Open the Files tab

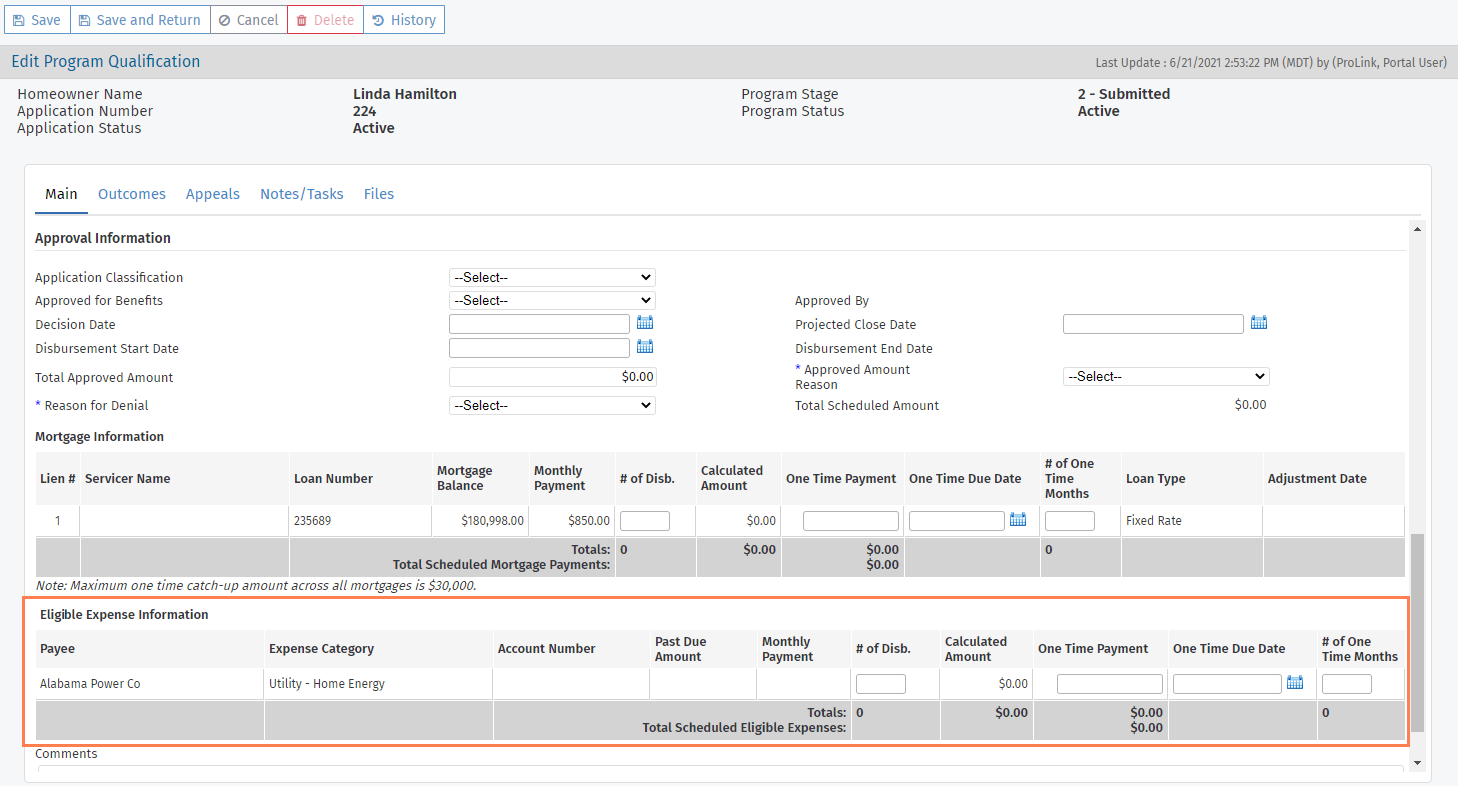[379, 194]
